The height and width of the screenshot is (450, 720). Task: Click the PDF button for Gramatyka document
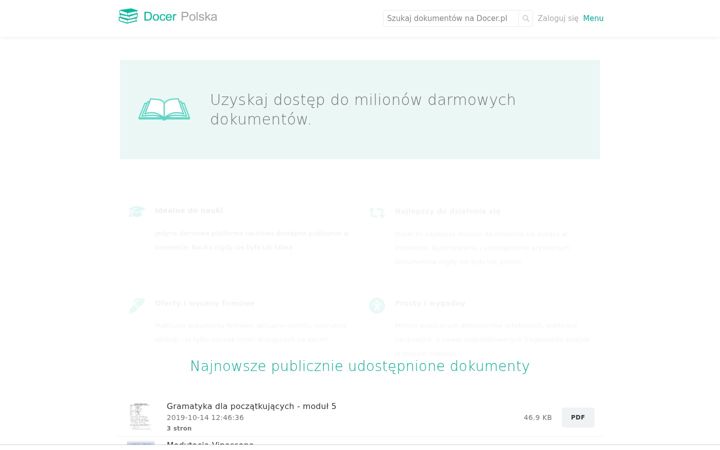point(578,417)
